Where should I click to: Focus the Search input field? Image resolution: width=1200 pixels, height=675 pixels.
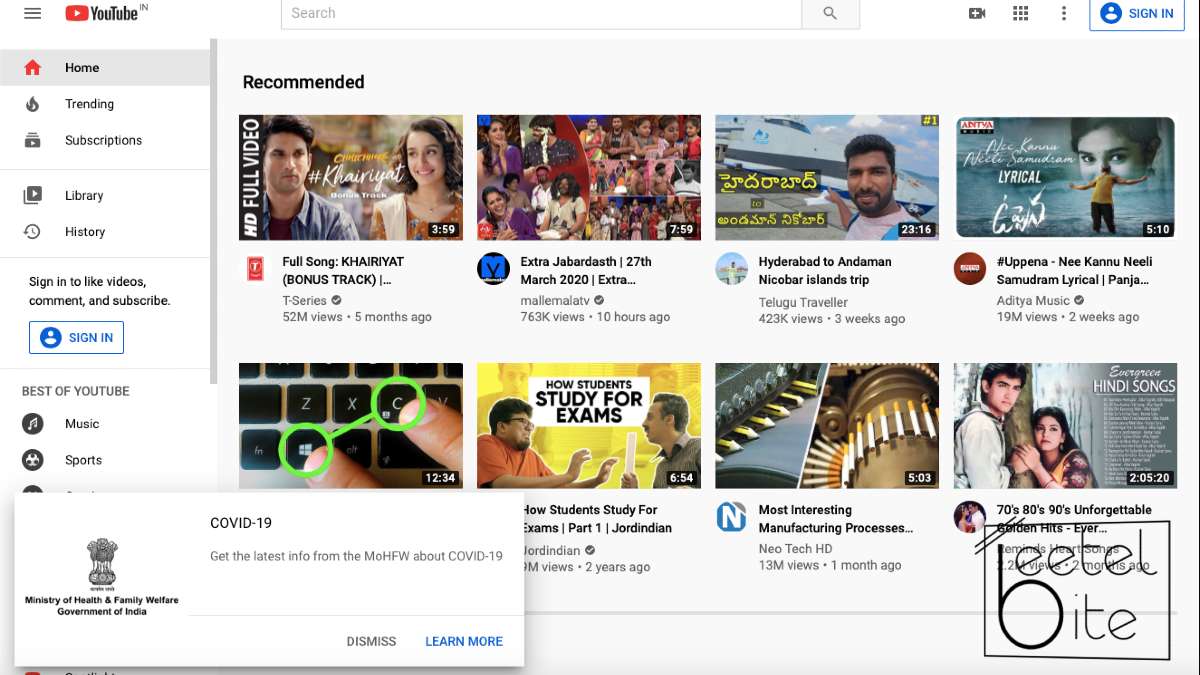tap(541, 13)
